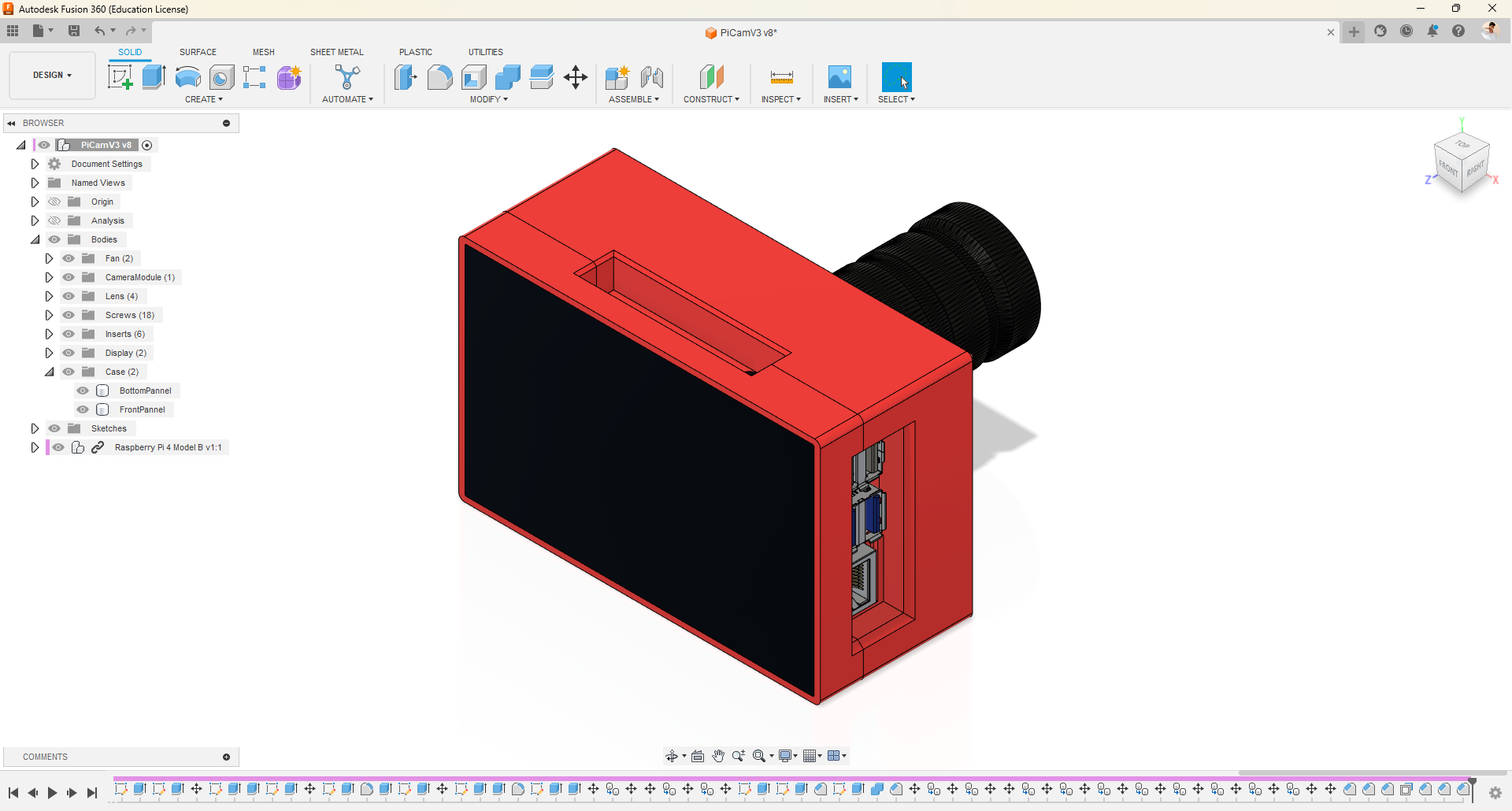Hide the CameraModule folder
The height and width of the screenshot is (811, 1512).
tap(69, 277)
